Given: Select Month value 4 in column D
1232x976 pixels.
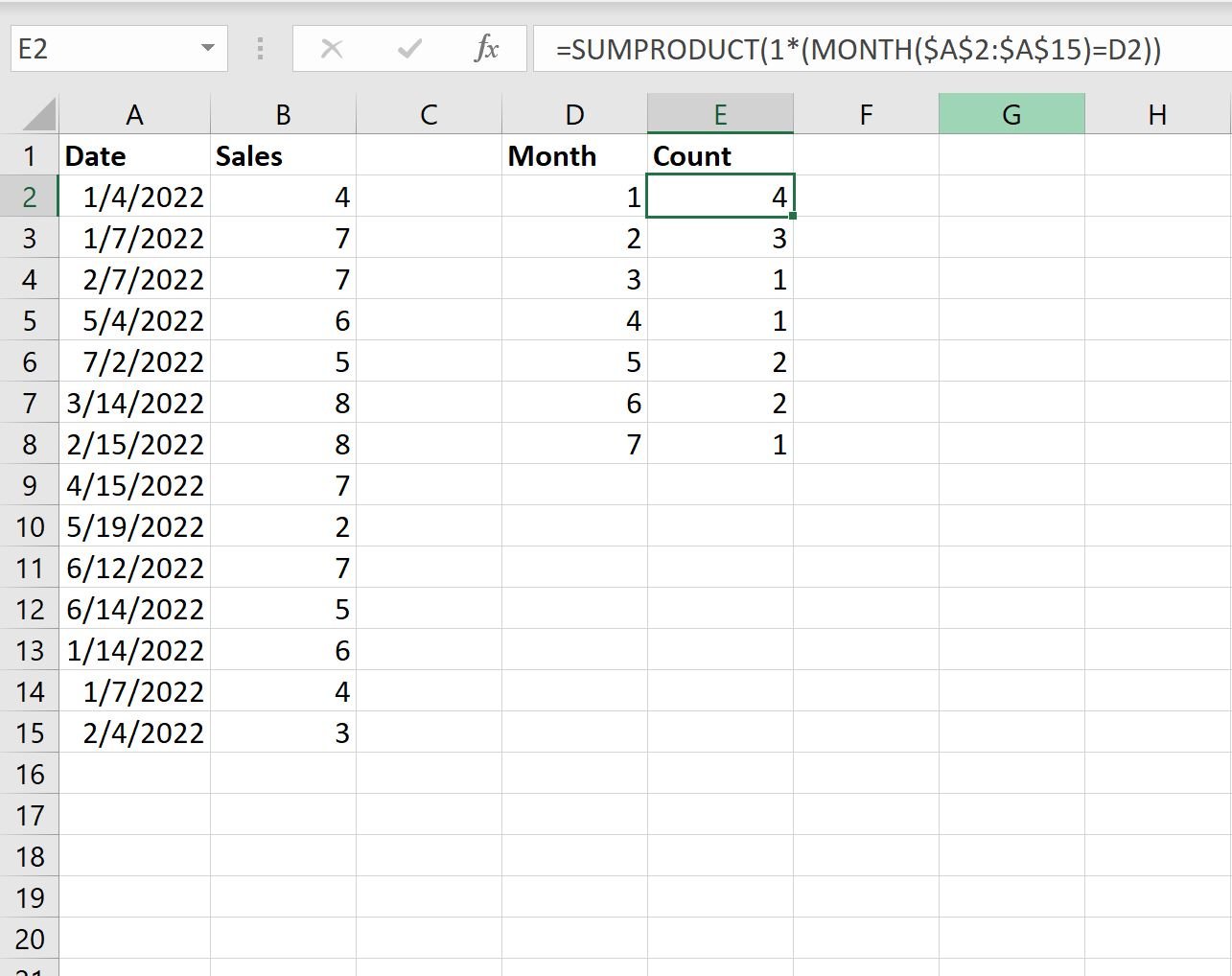Looking at the screenshot, I should coord(574,320).
